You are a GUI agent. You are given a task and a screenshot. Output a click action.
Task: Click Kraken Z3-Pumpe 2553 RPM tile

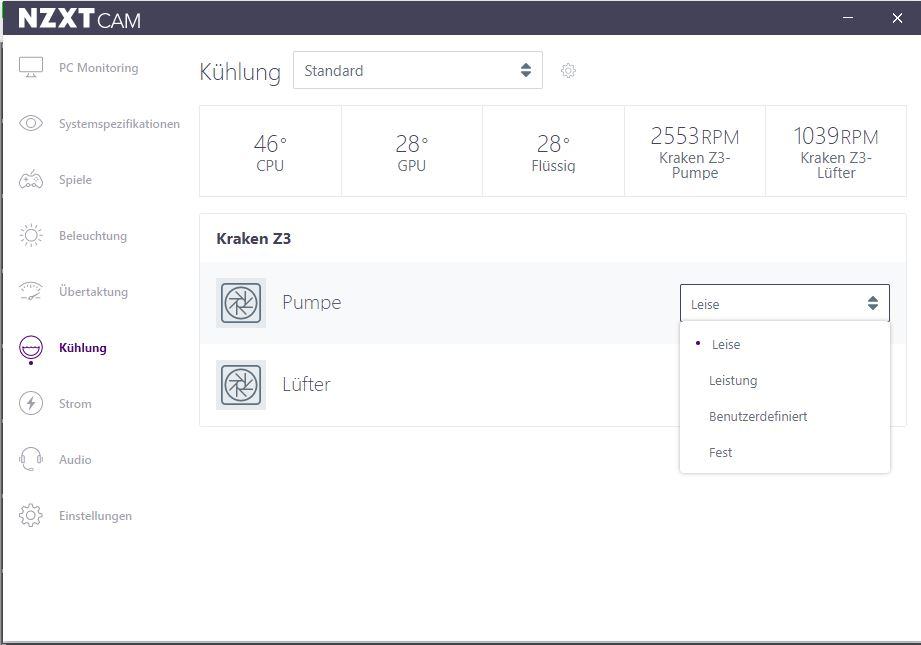point(695,151)
